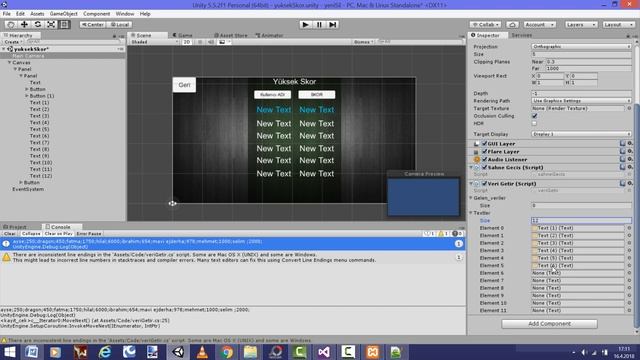Disable the Sahne Gecis script checkbox
640x360 pixels.
(484, 167)
